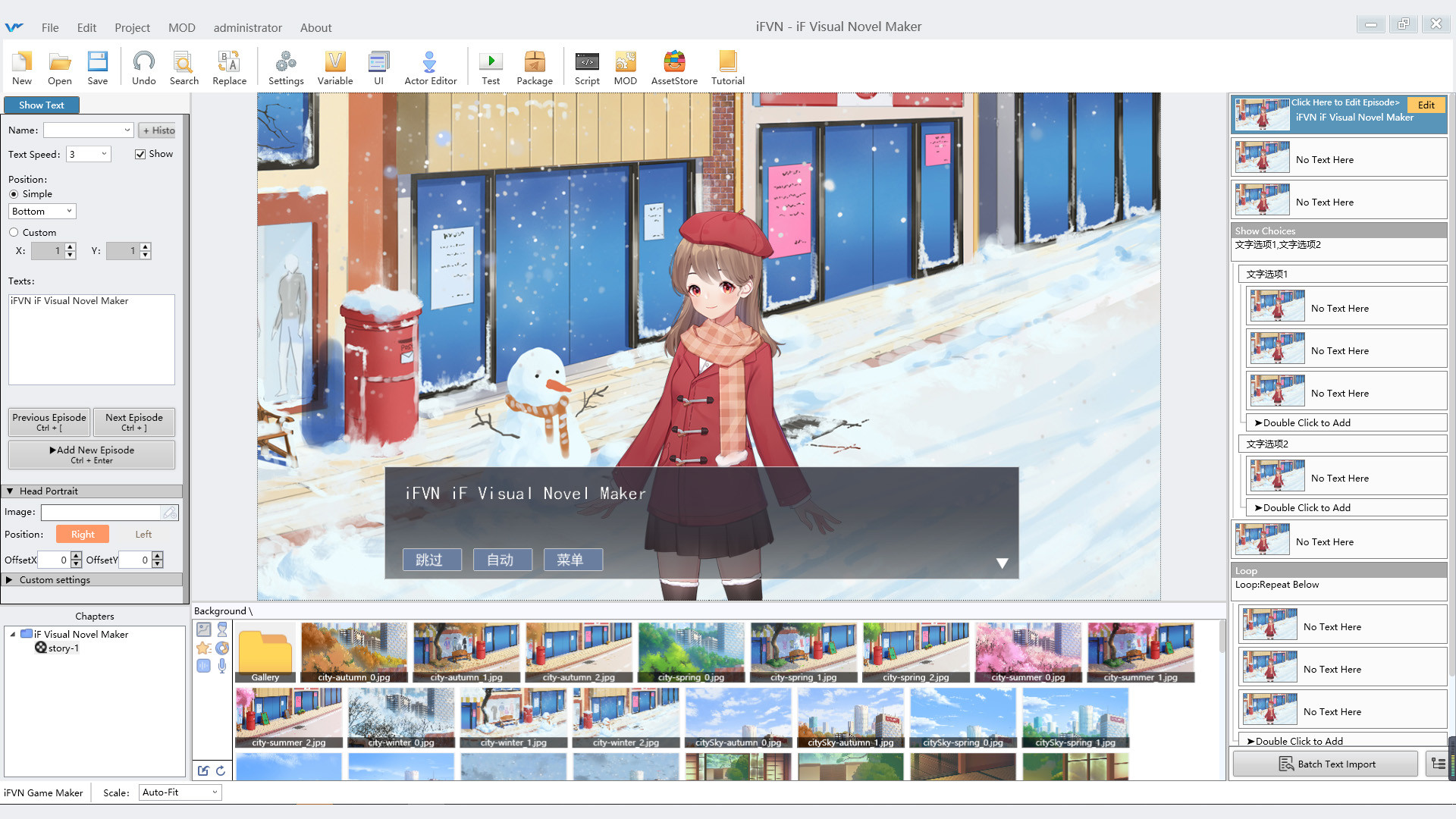
Task: Select the character category in resource panel
Action: (x=221, y=629)
